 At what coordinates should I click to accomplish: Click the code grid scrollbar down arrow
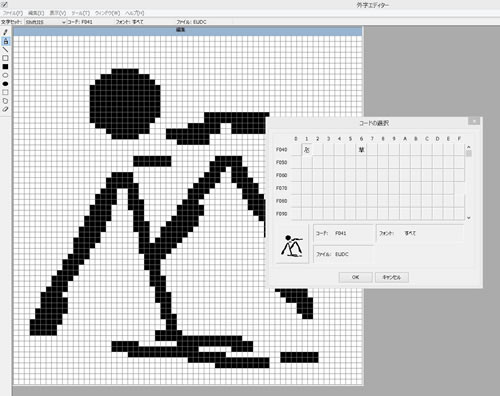[469, 218]
